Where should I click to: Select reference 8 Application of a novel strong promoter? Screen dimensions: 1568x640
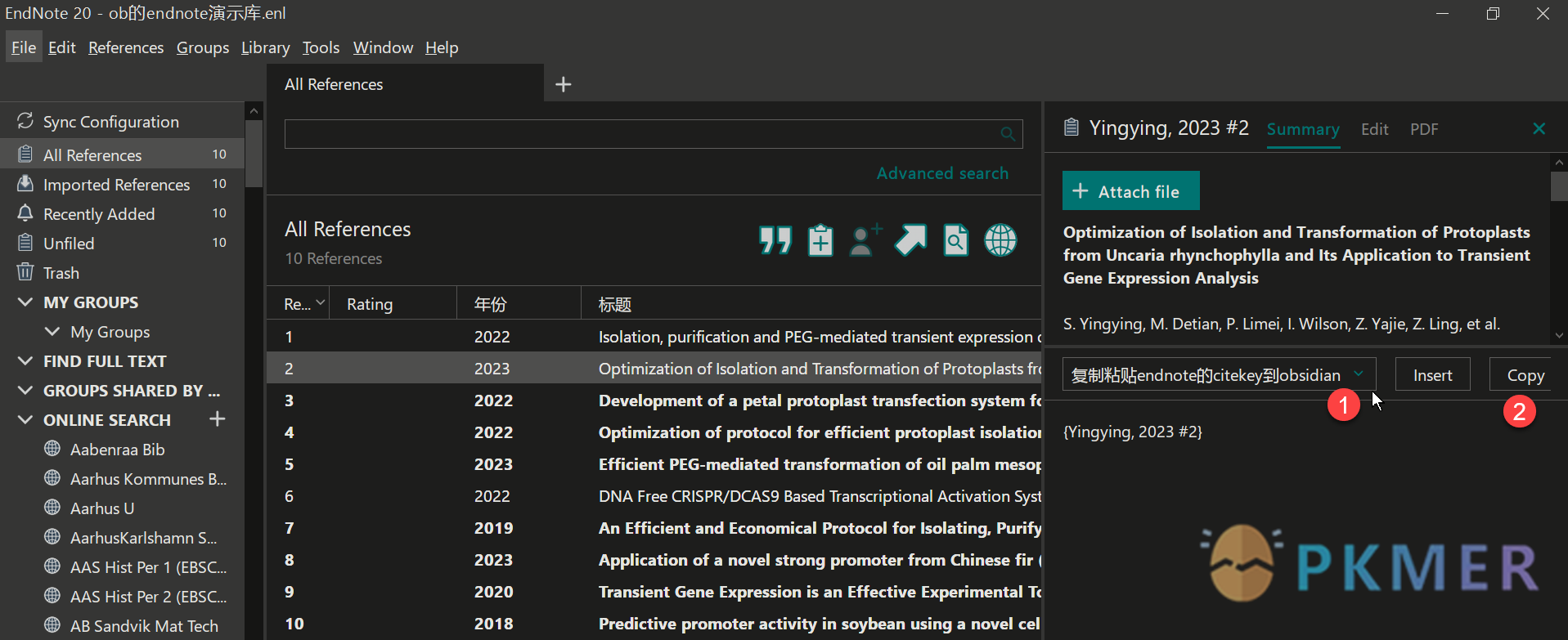tap(654, 559)
